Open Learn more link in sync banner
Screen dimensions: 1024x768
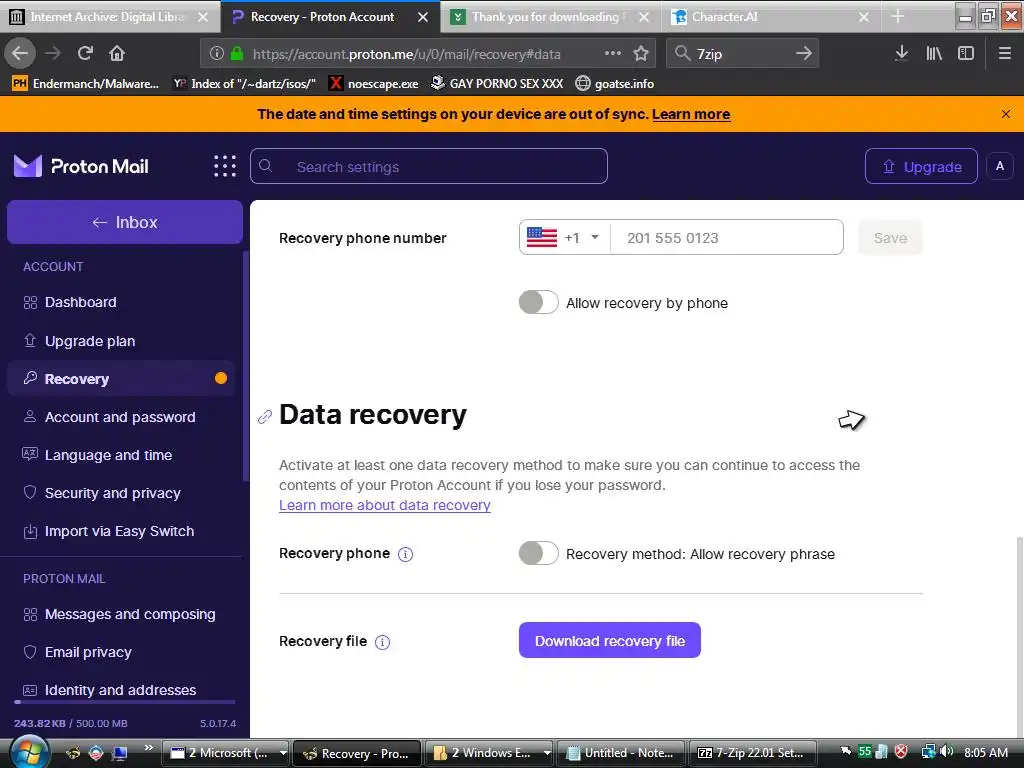click(x=691, y=114)
